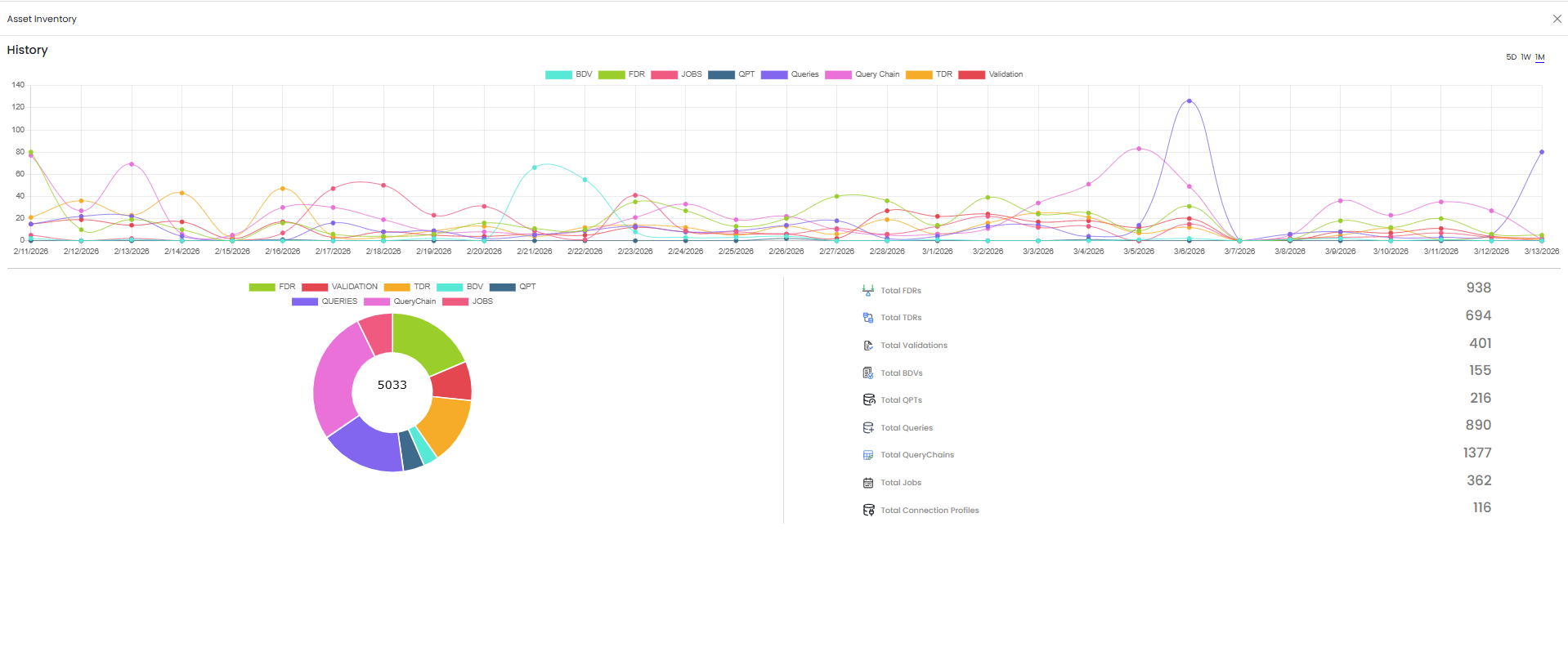
Task: Open the Total Connection Profiles link
Action: 930,511
